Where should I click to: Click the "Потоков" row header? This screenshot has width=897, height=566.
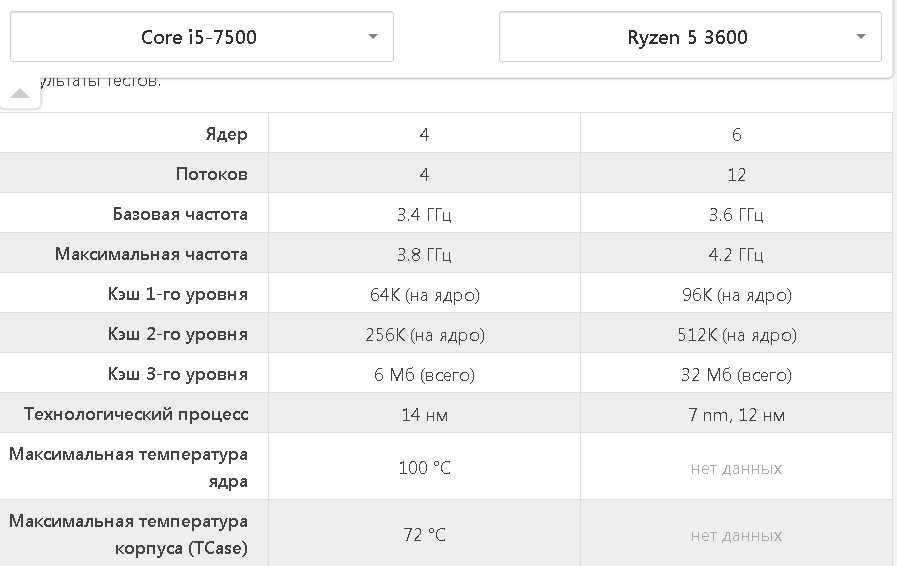[x=211, y=174]
